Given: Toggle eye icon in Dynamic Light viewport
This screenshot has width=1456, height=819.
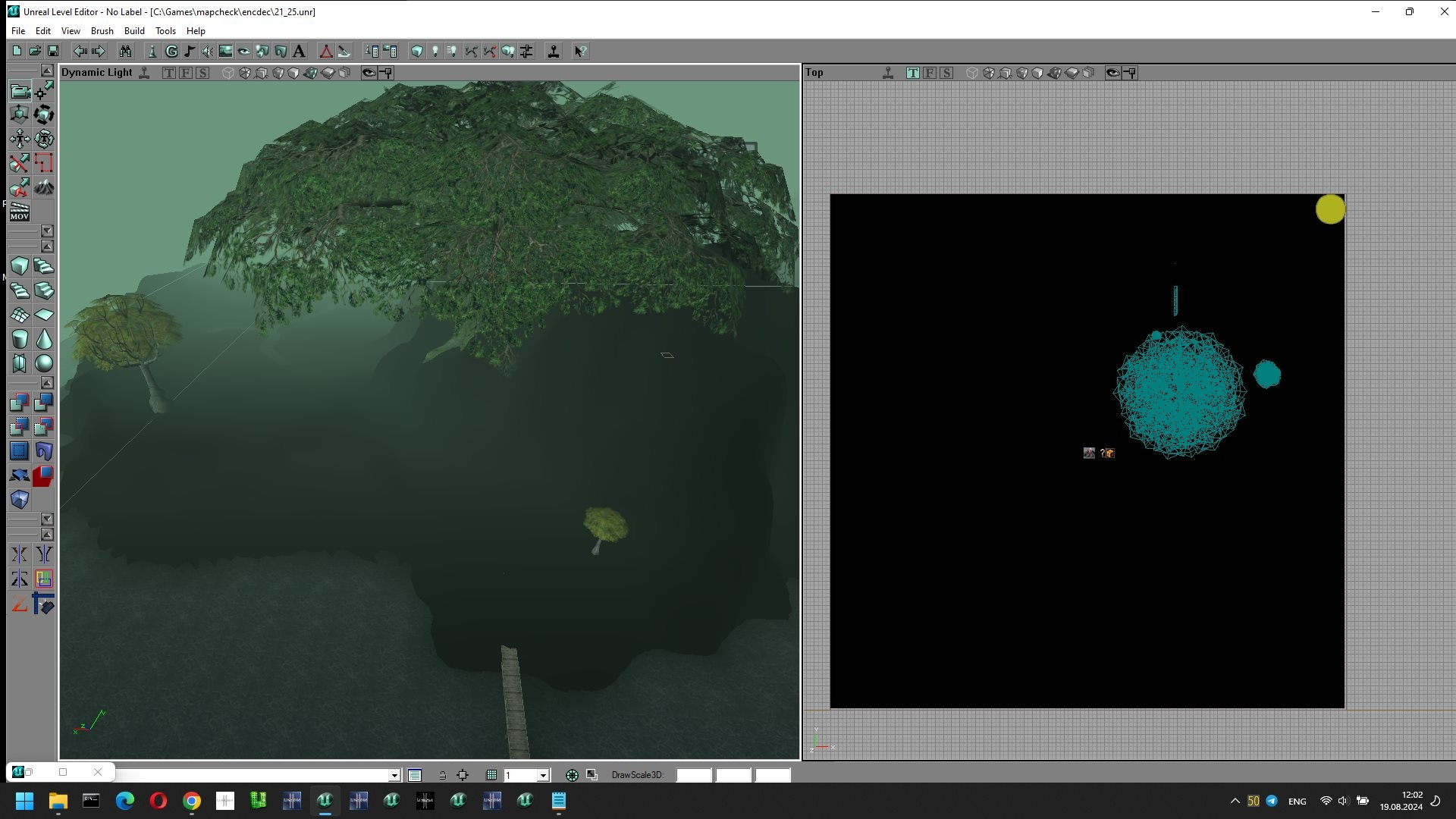Looking at the screenshot, I should 369,73.
